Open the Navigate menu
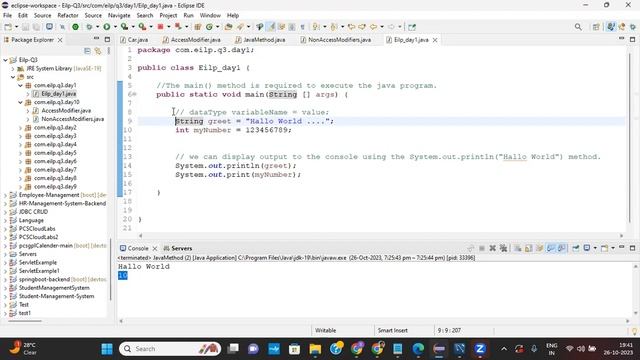640x360 pixels. coord(119,15)
